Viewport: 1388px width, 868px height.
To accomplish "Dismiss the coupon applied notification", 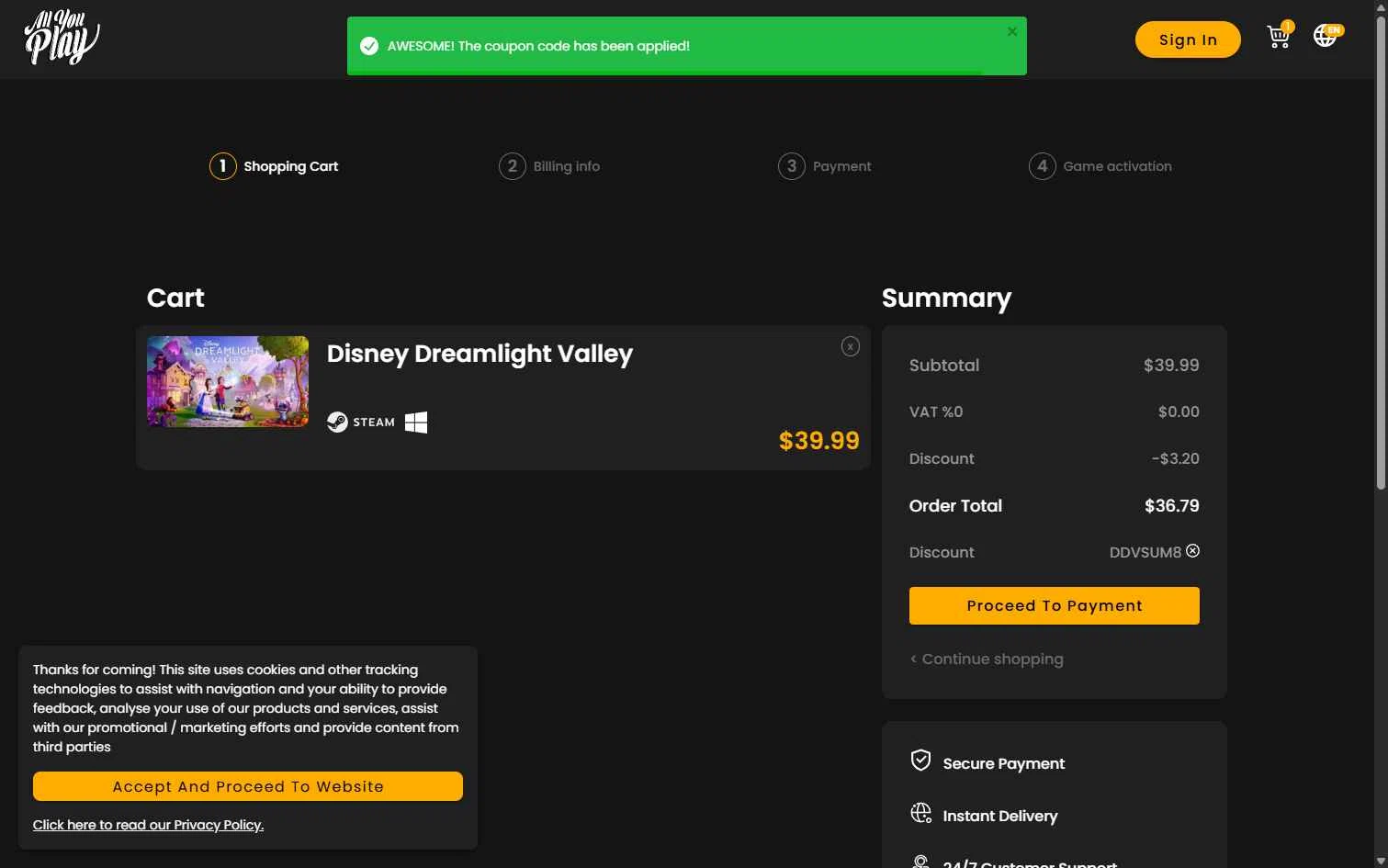I will [1012, 31].
